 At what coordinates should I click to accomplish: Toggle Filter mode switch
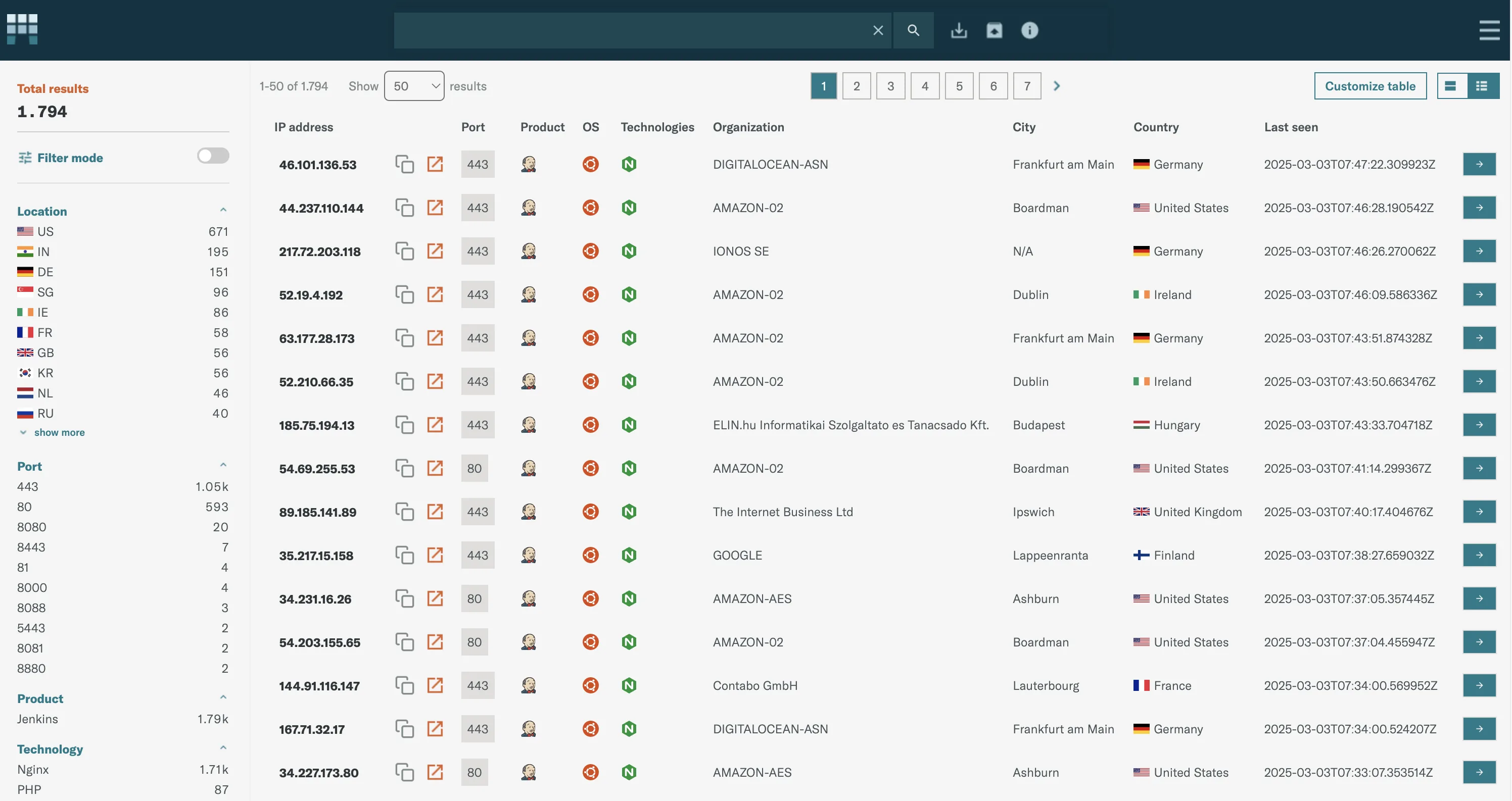(213, 156)
